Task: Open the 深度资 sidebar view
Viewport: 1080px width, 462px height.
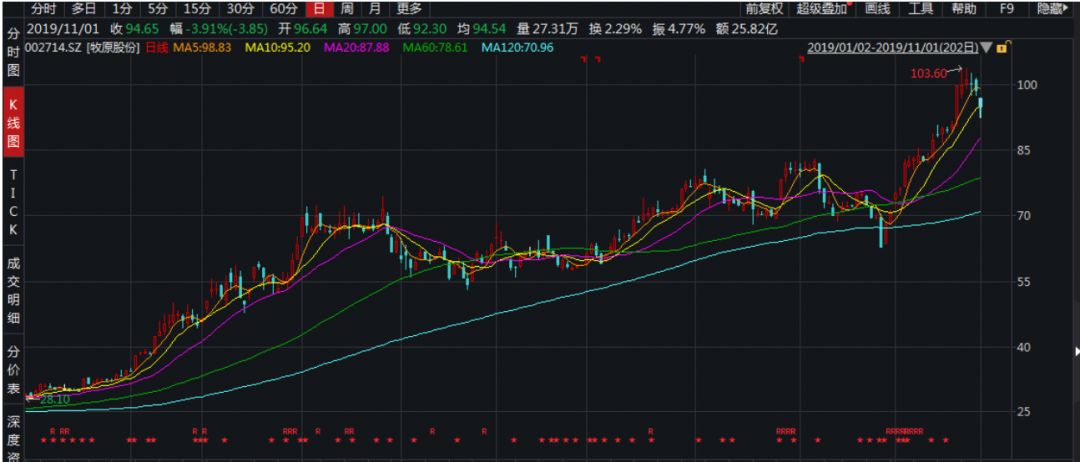Action: (13, 438)
